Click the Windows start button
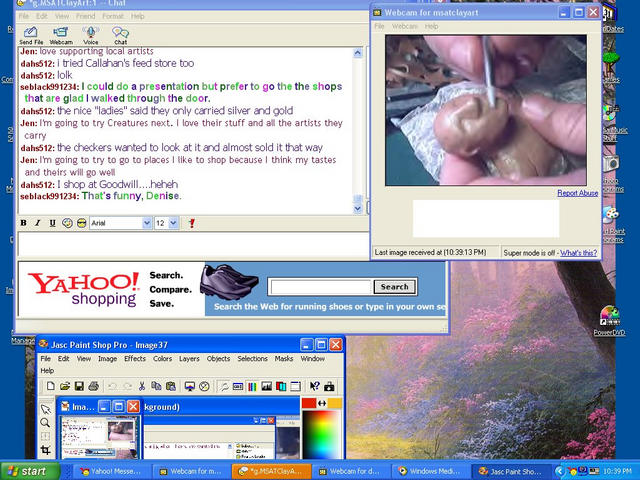Viewport: 640px width, 480px height. 29,471
